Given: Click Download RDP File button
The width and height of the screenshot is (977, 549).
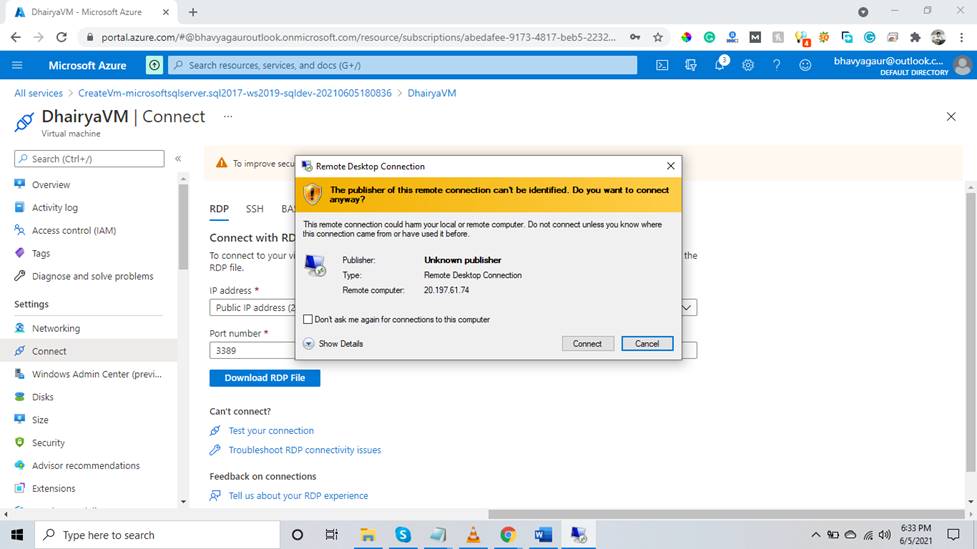Looking at the screenshot, I should click(265, 378).
